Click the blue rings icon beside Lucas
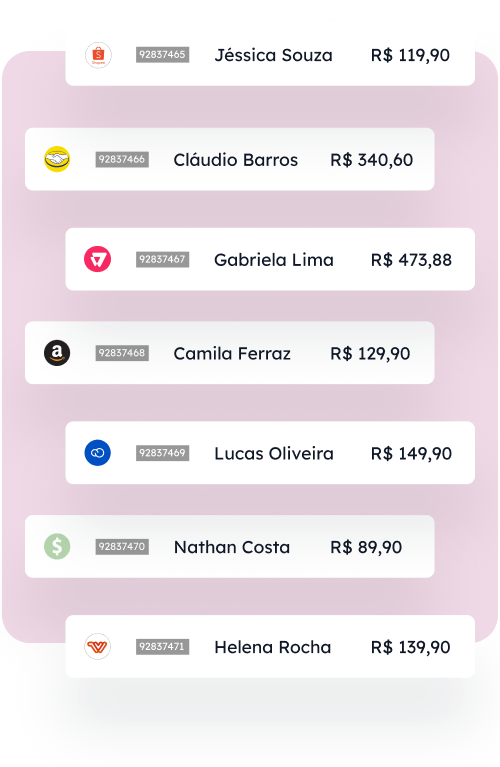The height and width of the screenshot is (767, 500). tap(98, 453)
